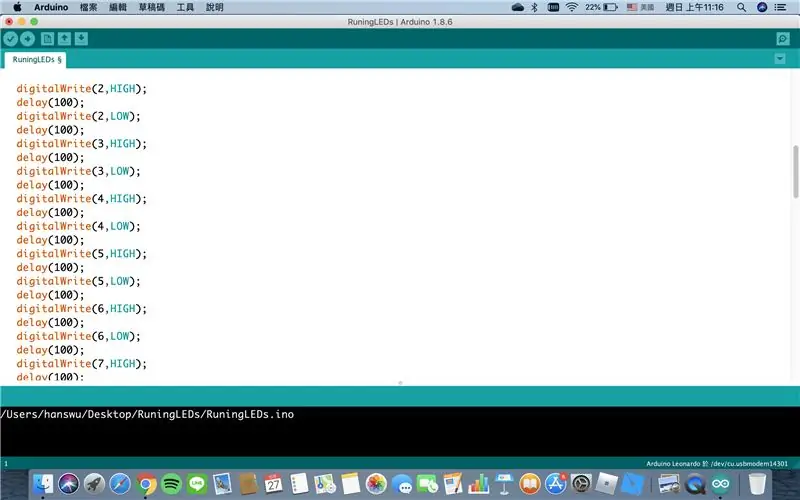Image resolution: width=800 pixels, height=500 pixels.
Task: Open Siri from the menu bar
Action: coord(762,7)
